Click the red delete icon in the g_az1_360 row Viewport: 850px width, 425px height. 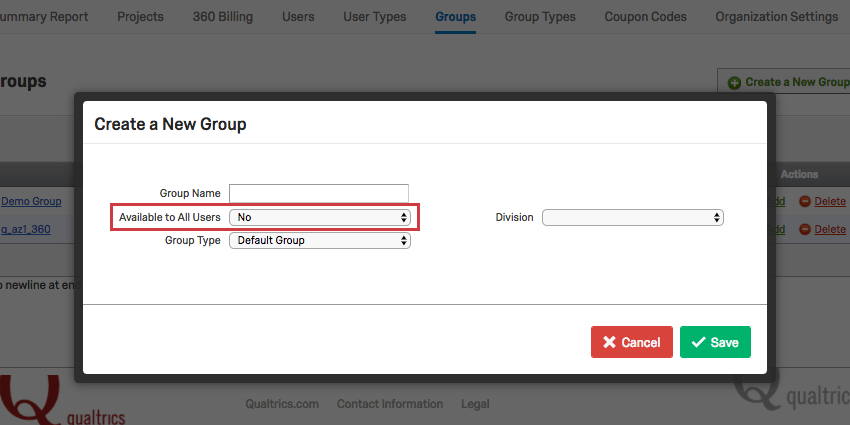pyautogui.click(x=804, y=229)
